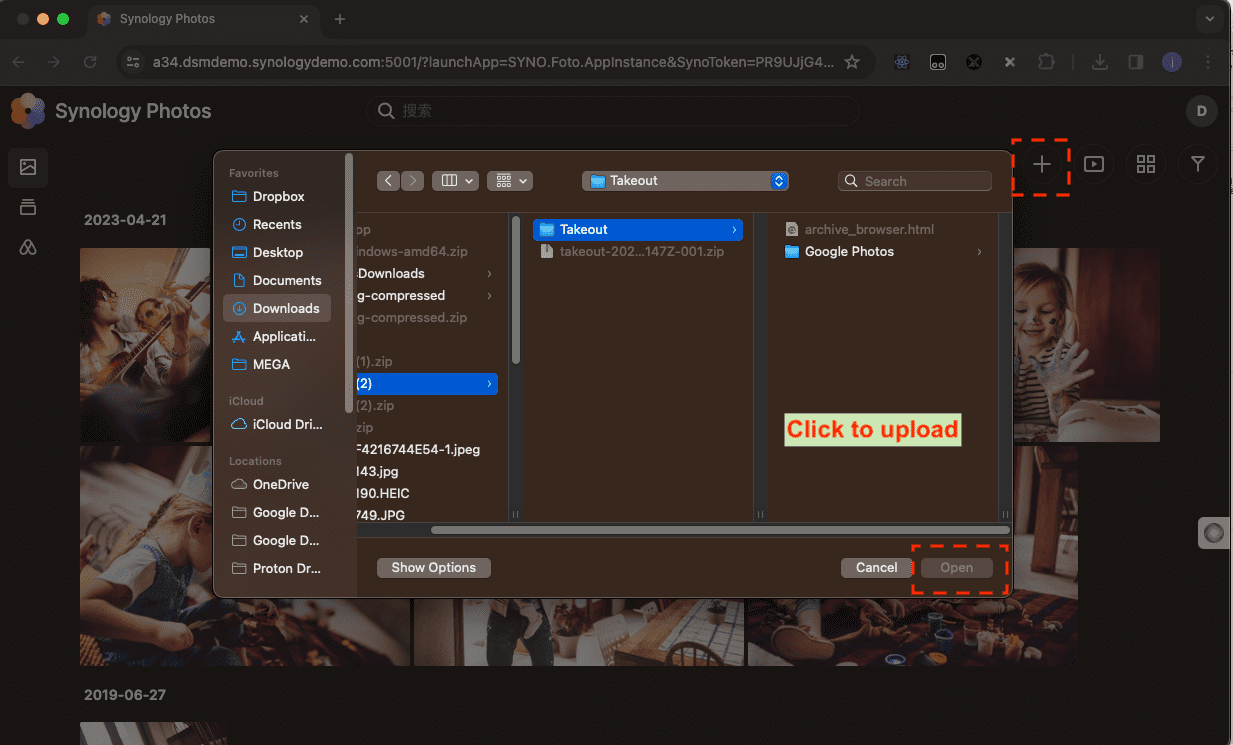Screen dimensions: 1233x745
Task: Click the floating assistant circle icon
Action: pos(1214,533)
